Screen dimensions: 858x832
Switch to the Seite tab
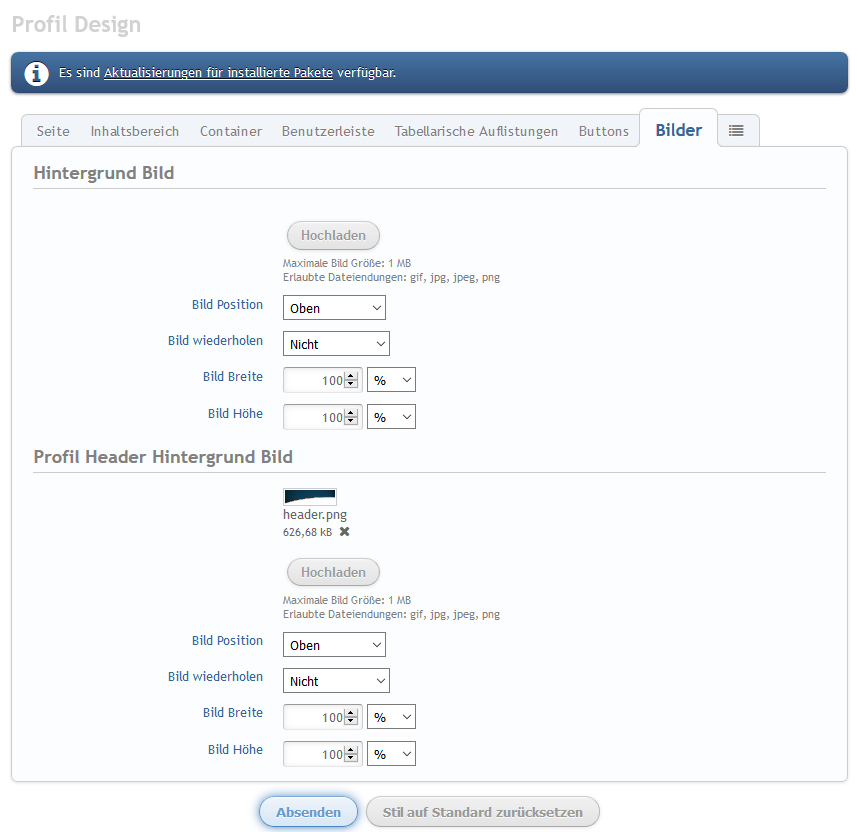(x=53, y=131)
